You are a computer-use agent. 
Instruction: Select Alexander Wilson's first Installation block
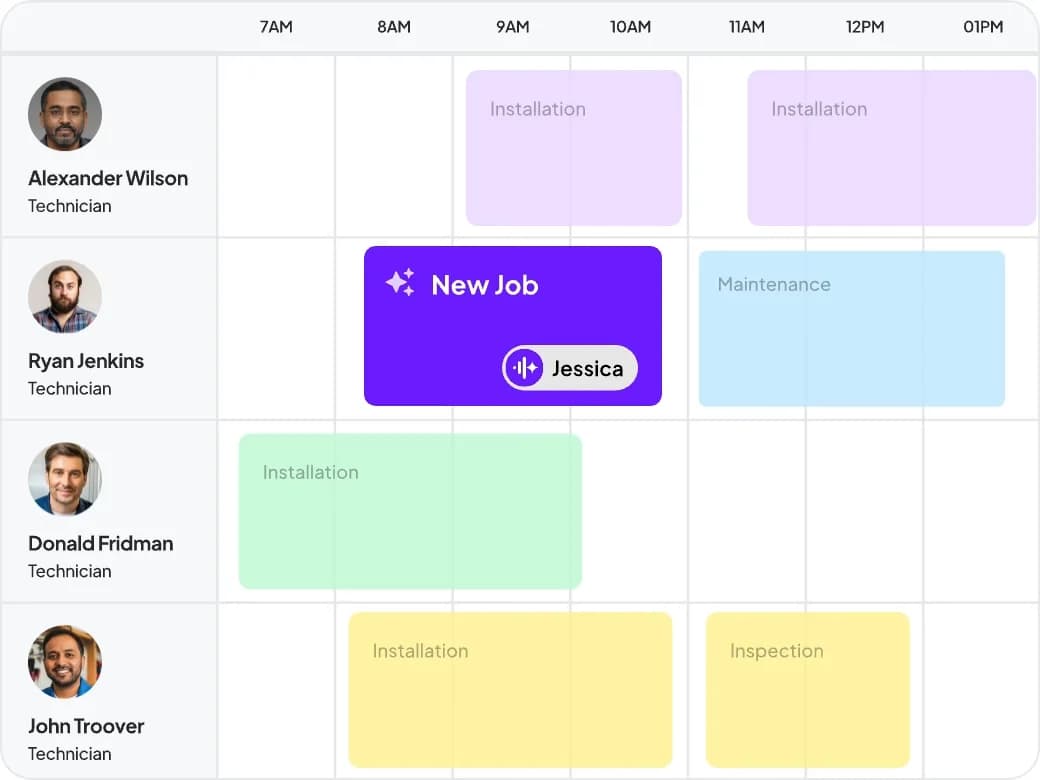574,148
